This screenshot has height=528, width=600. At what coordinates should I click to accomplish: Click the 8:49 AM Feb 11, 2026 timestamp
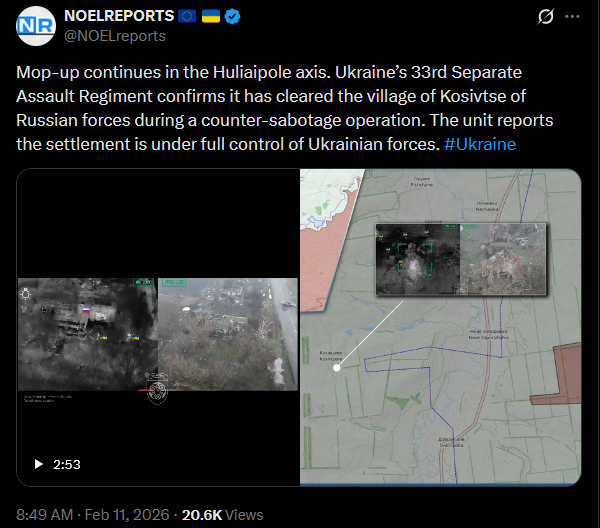pos(93,515)
